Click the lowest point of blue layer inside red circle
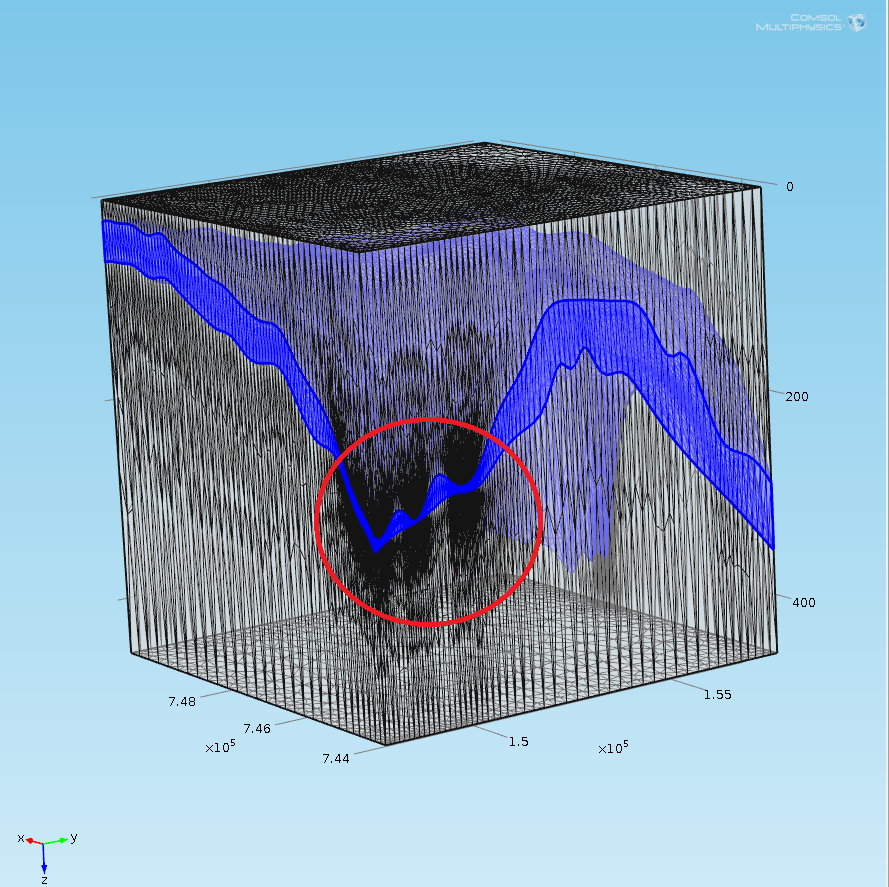Viewport: 889px width, 887px height. (x=376, y=550)
